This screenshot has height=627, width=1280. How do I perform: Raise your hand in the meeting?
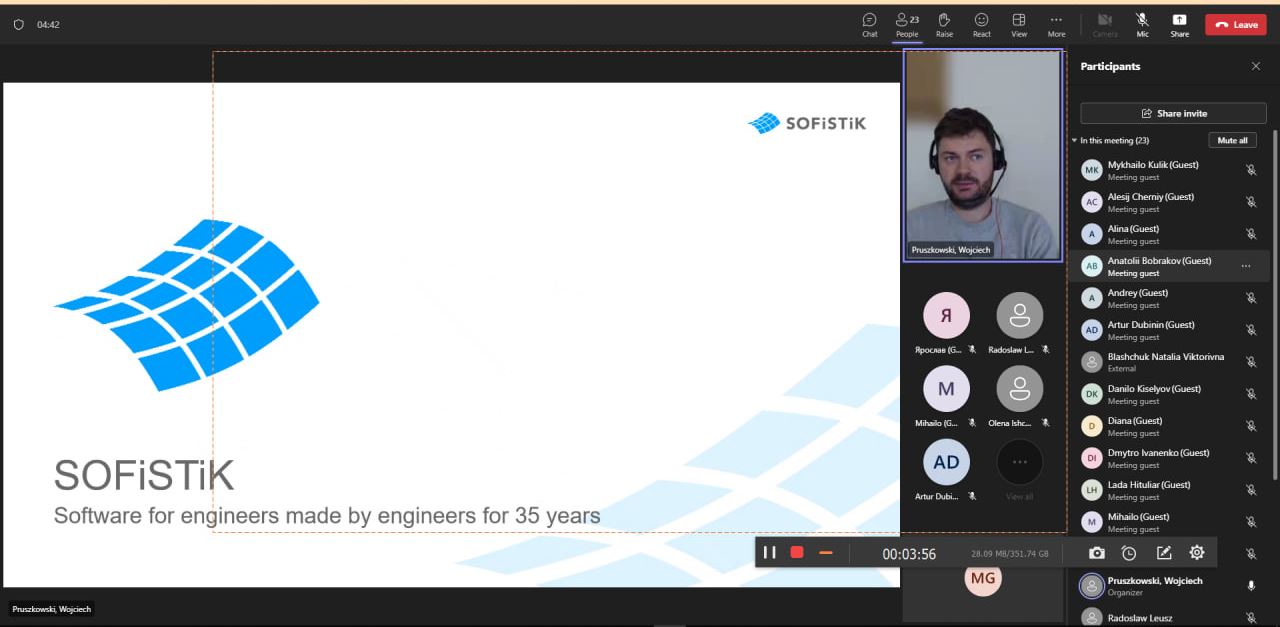pos(944,24)
